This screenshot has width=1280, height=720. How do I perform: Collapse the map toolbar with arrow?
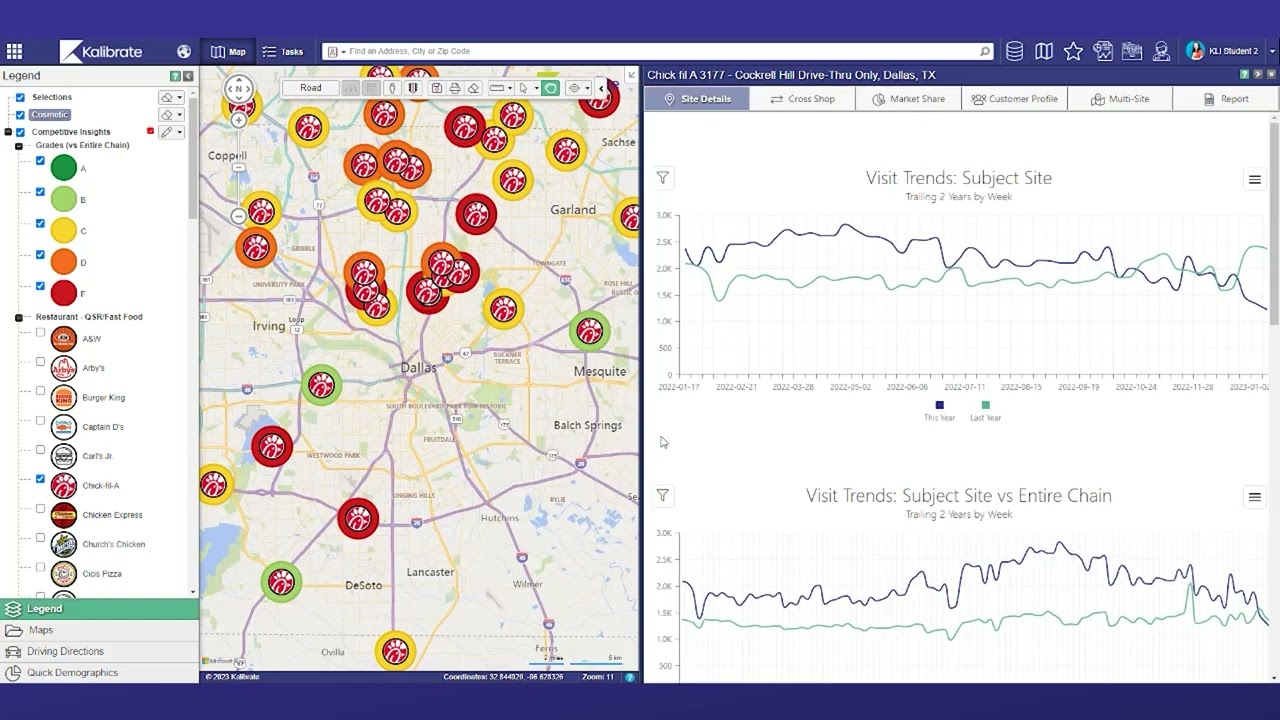[x=601, y=88]
